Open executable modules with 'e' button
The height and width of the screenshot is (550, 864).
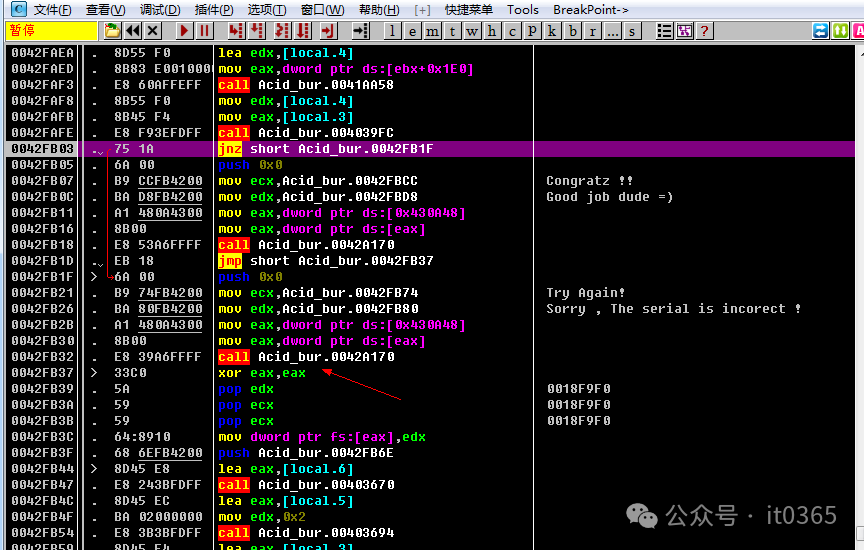tap(412, 31)
